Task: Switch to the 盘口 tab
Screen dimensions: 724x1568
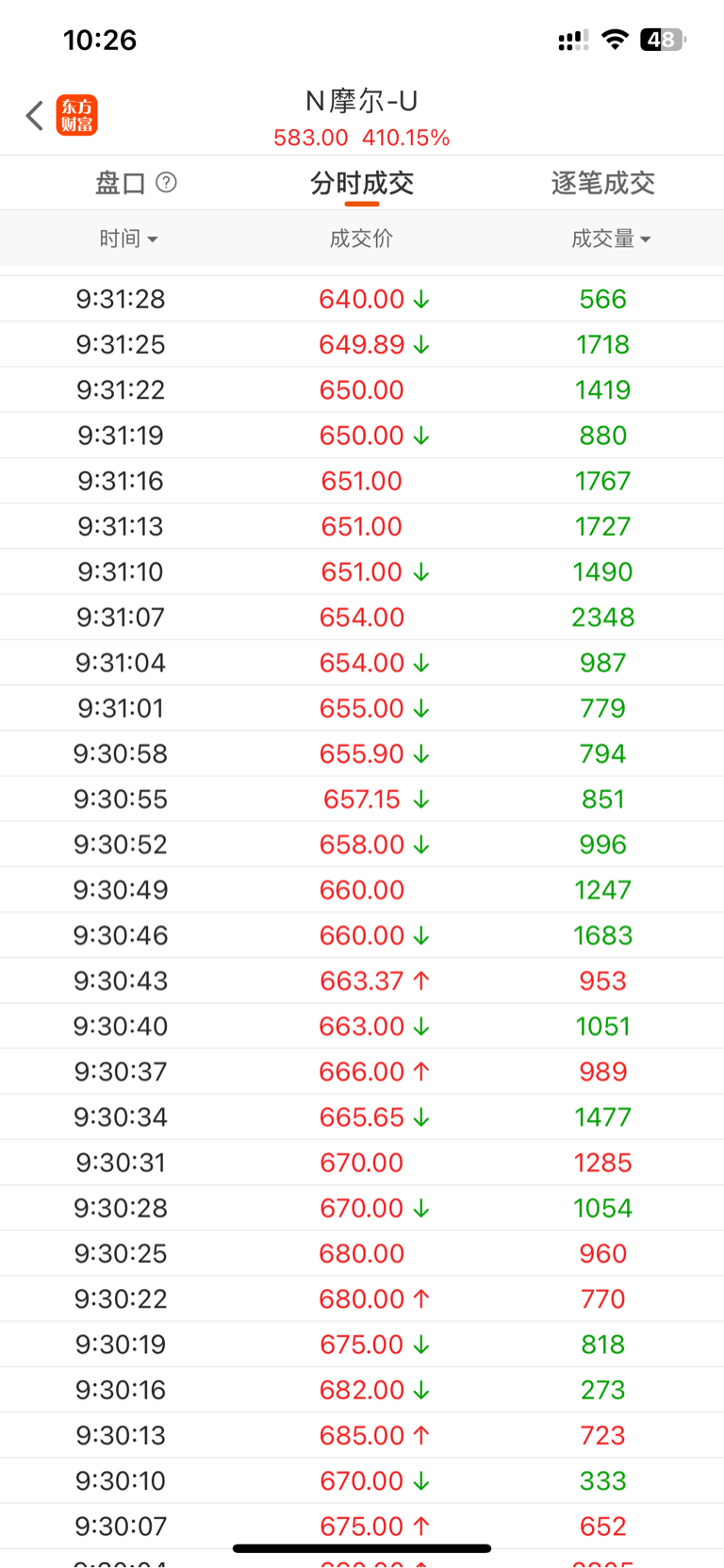Action: coord(121,183)
